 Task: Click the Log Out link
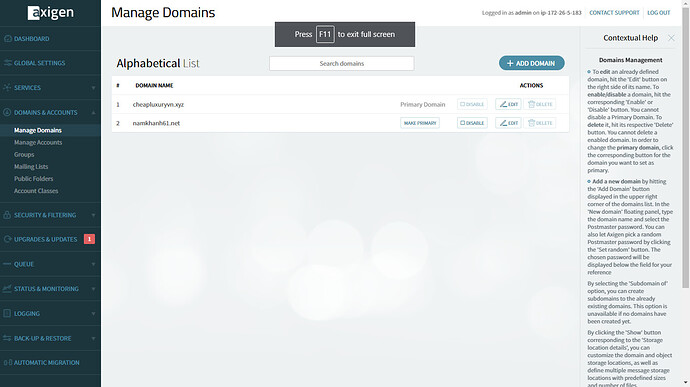[x=659, y=13]
